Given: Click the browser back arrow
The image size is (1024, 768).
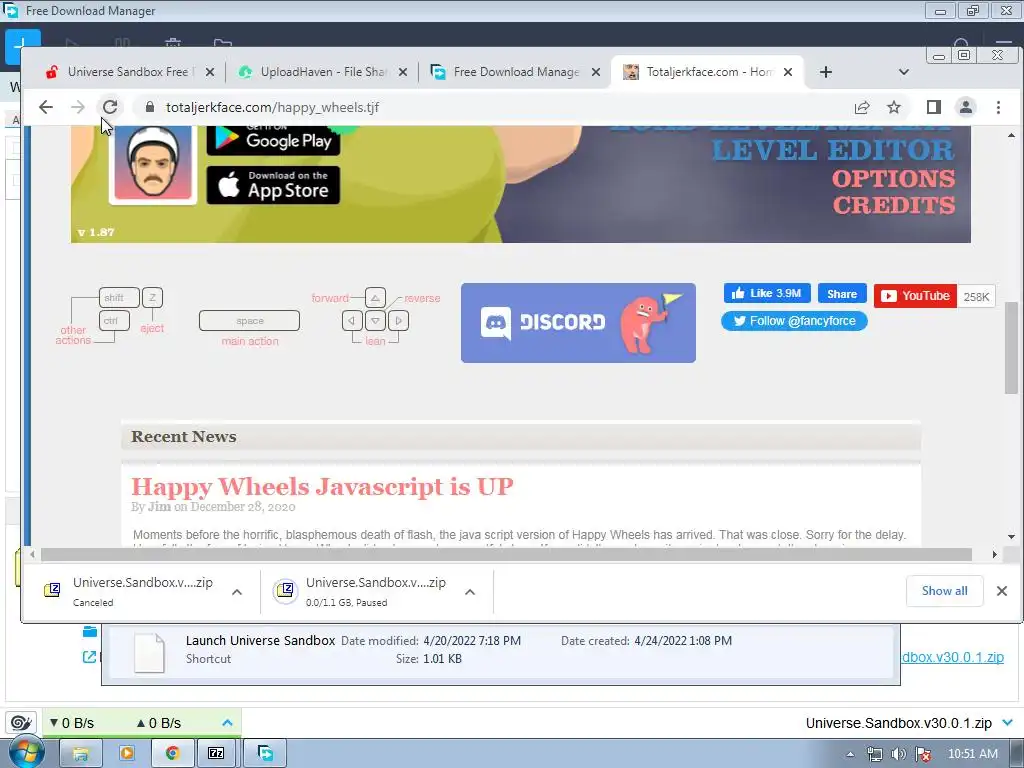Looking at the screenshot, I should pos(45,107).
